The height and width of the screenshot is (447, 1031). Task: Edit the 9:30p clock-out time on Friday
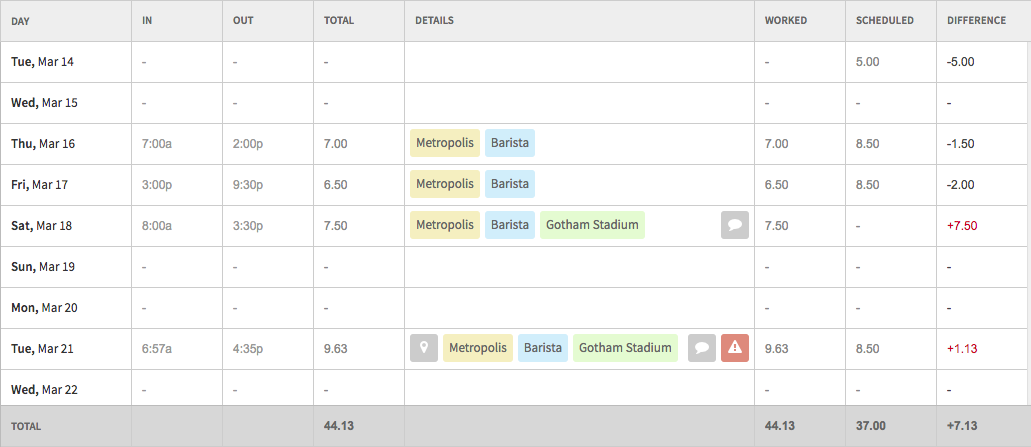[x=248, y=185]
